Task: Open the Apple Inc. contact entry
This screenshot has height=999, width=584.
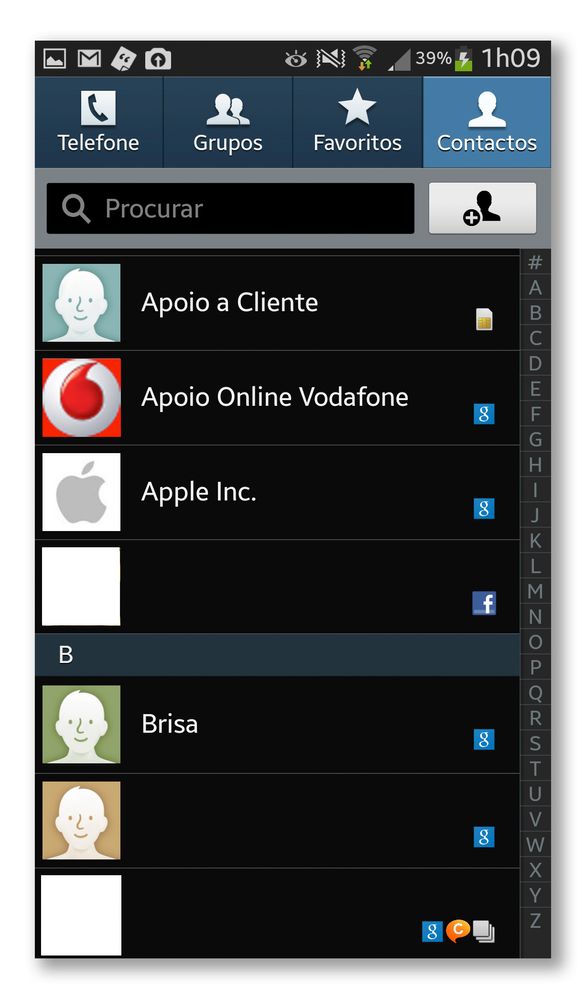Action: pyautogui.click(x=277, y=492)
